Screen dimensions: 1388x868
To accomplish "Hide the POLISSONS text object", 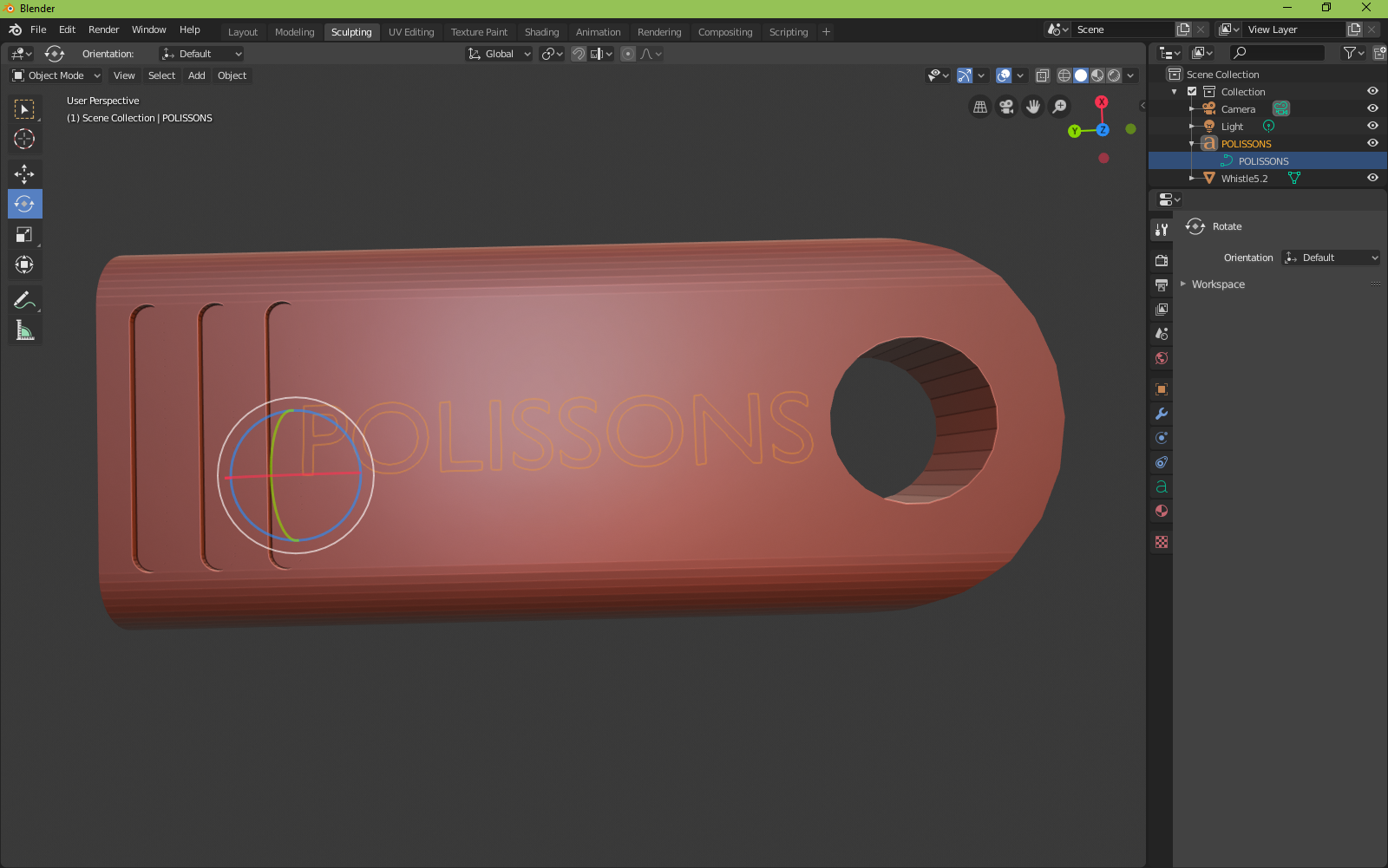I will click(x=1372, y=143).
